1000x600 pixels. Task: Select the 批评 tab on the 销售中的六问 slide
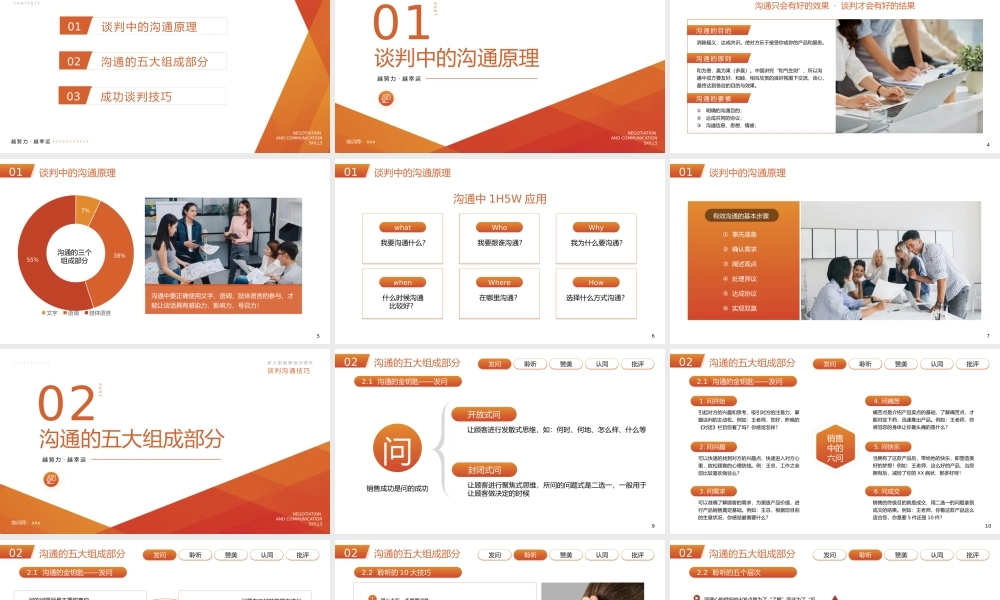pyautogui.click(x=972, y=364)
